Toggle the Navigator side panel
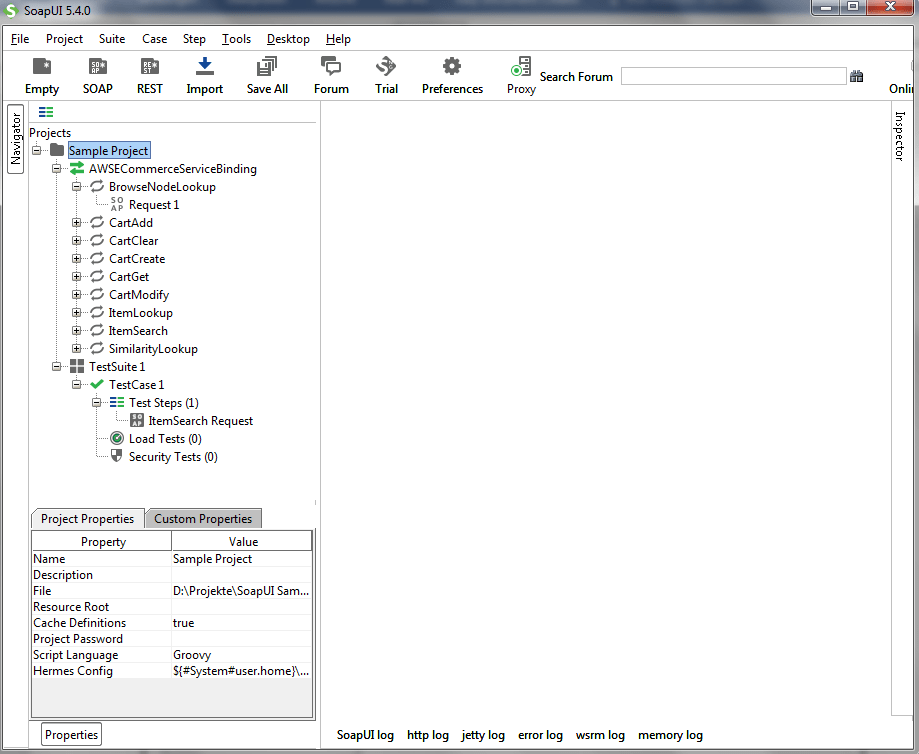 click(16, 139)
